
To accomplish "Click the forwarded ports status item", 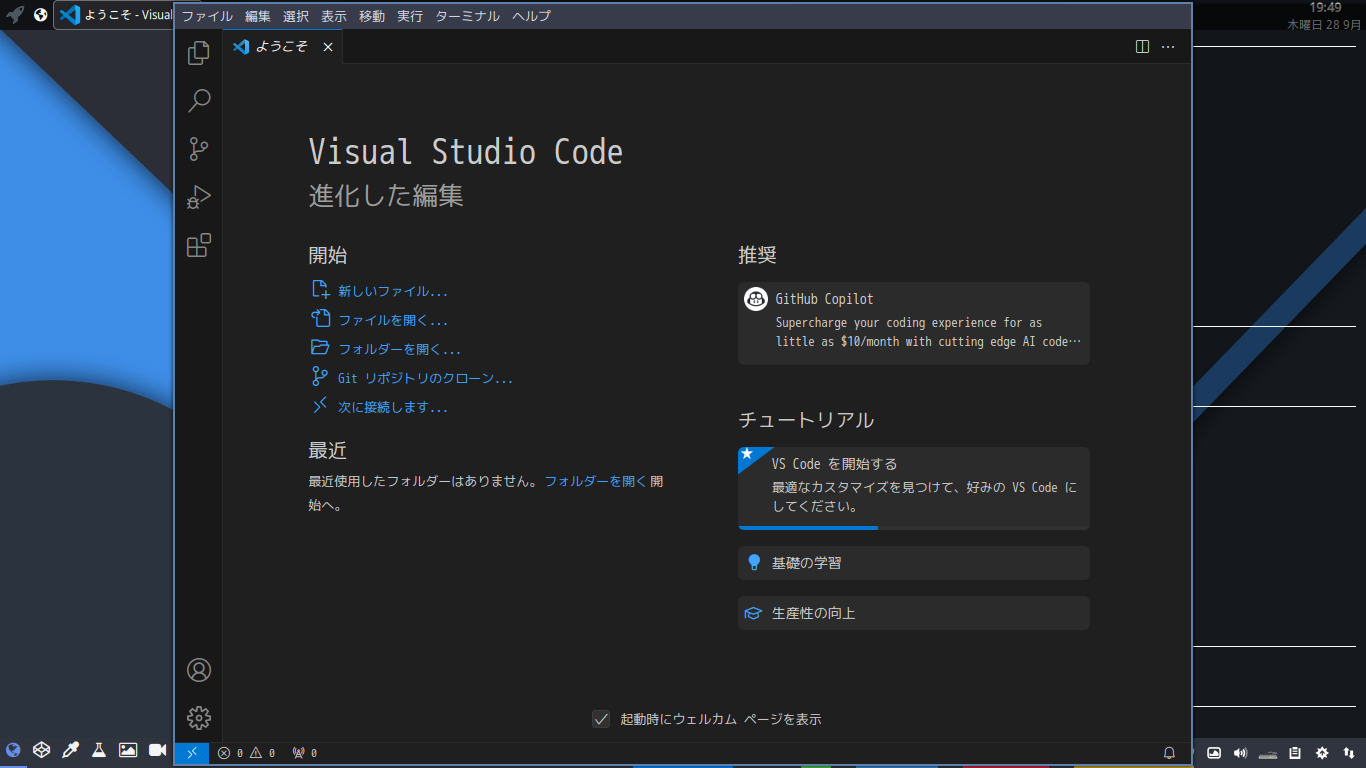I will [x=304, y=753].
